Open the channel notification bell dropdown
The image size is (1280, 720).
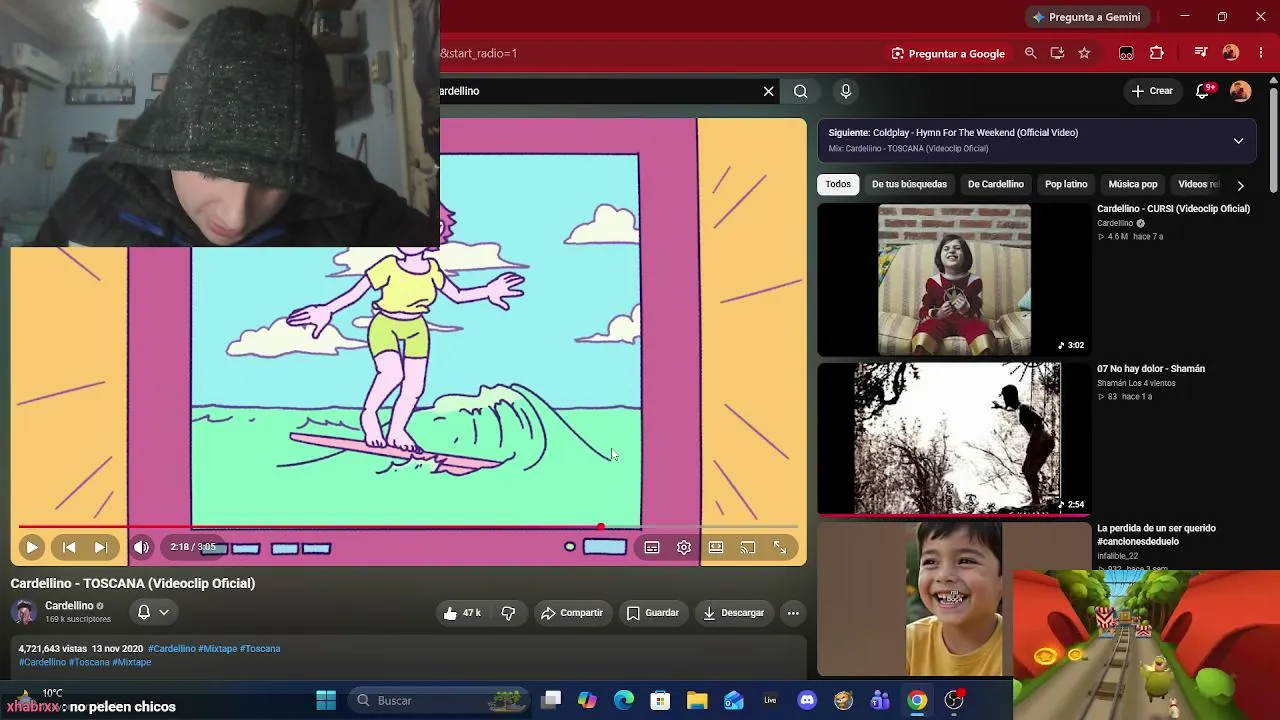click(153, 612)
